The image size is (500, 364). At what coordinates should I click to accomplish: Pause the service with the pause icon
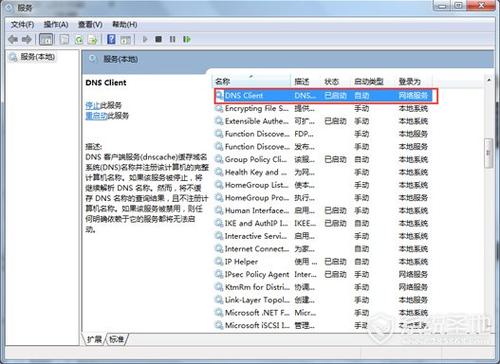[172, 39]
